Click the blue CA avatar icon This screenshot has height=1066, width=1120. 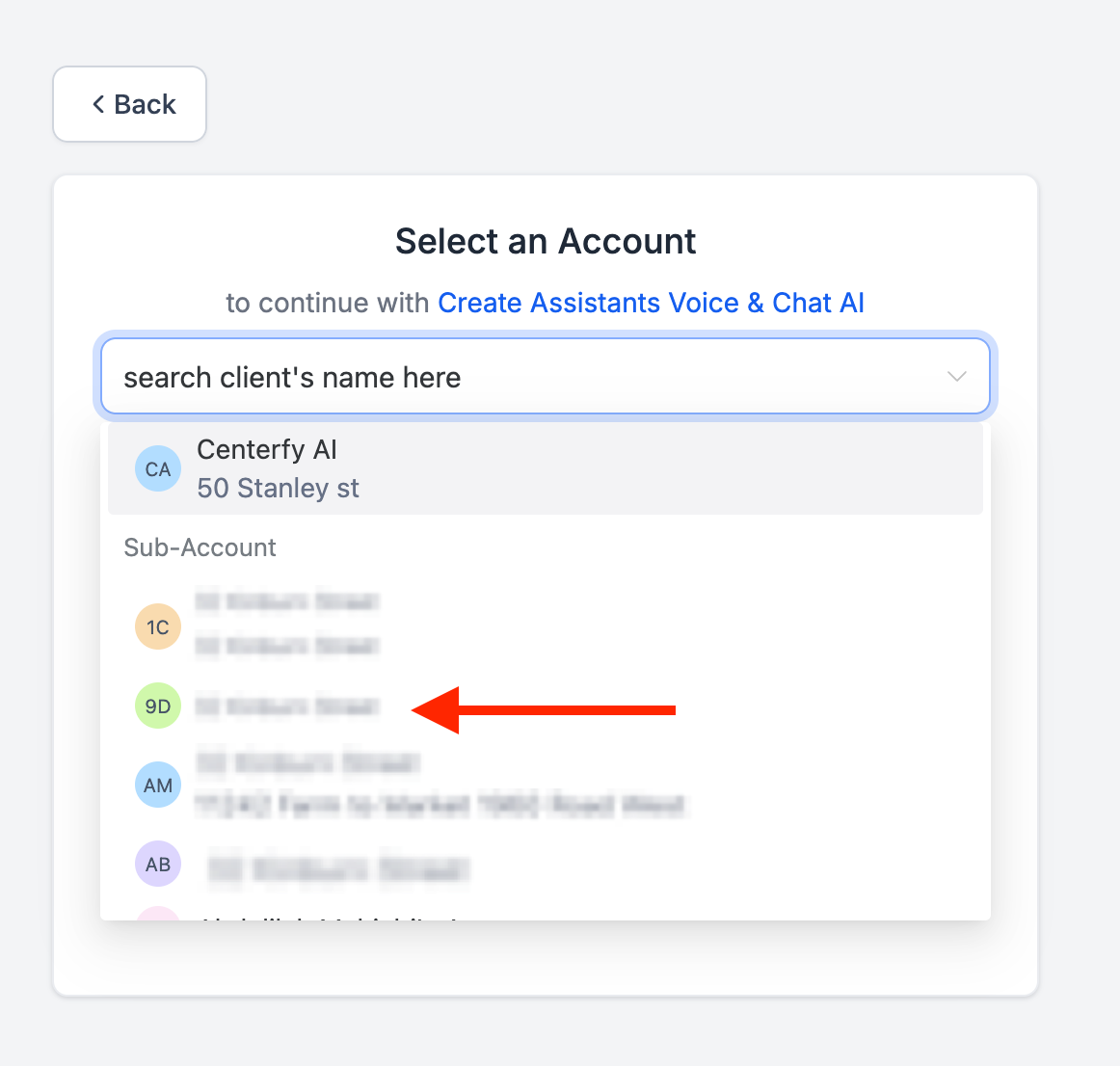click(x=158, y=469)
